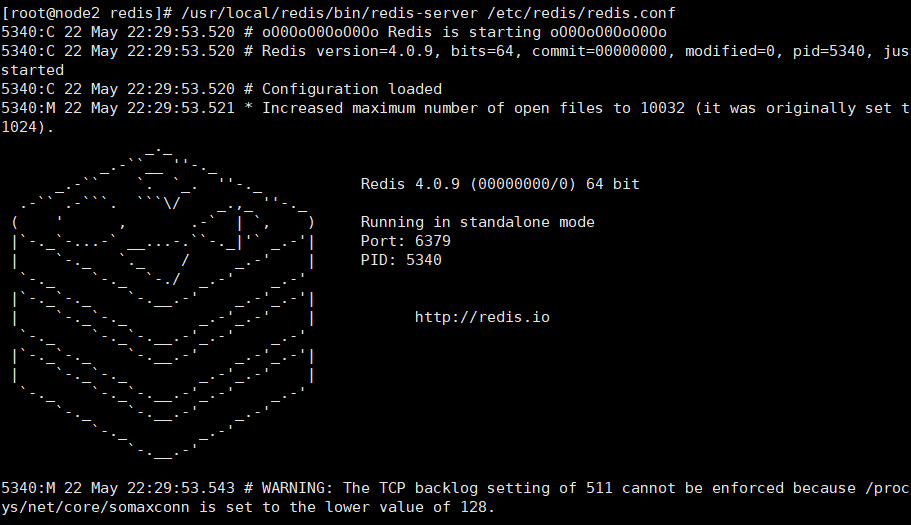Click the 'Port: 6379' line

click(406, 241)
